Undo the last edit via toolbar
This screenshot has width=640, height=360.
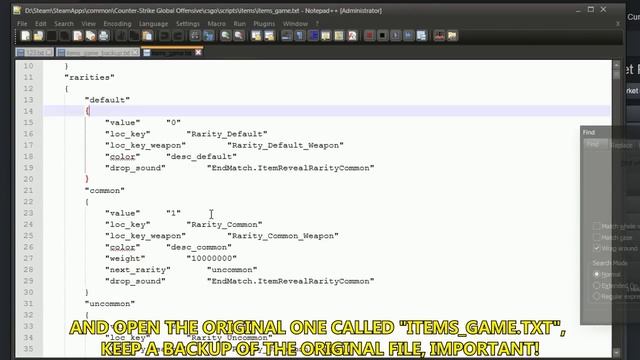point(164,36)
